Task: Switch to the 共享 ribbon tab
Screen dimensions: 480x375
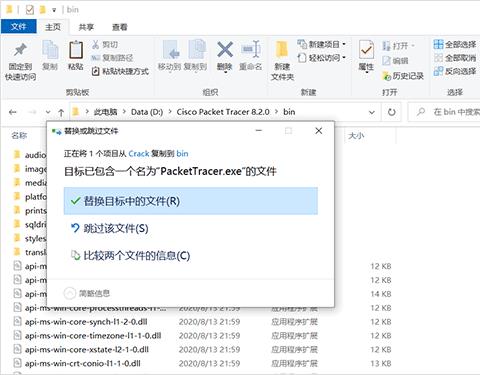Action: coord(86,27)
